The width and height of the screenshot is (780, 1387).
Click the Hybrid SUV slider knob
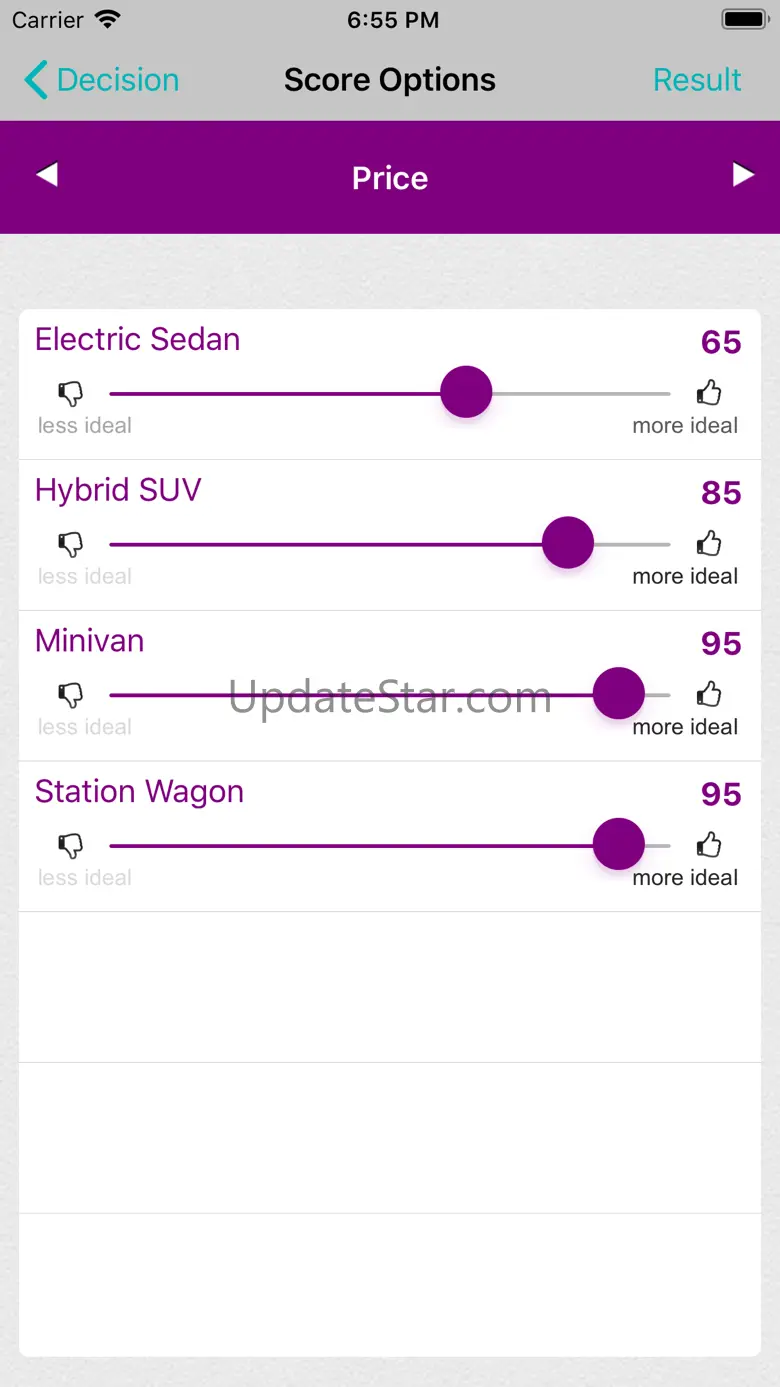coord(568,543)
